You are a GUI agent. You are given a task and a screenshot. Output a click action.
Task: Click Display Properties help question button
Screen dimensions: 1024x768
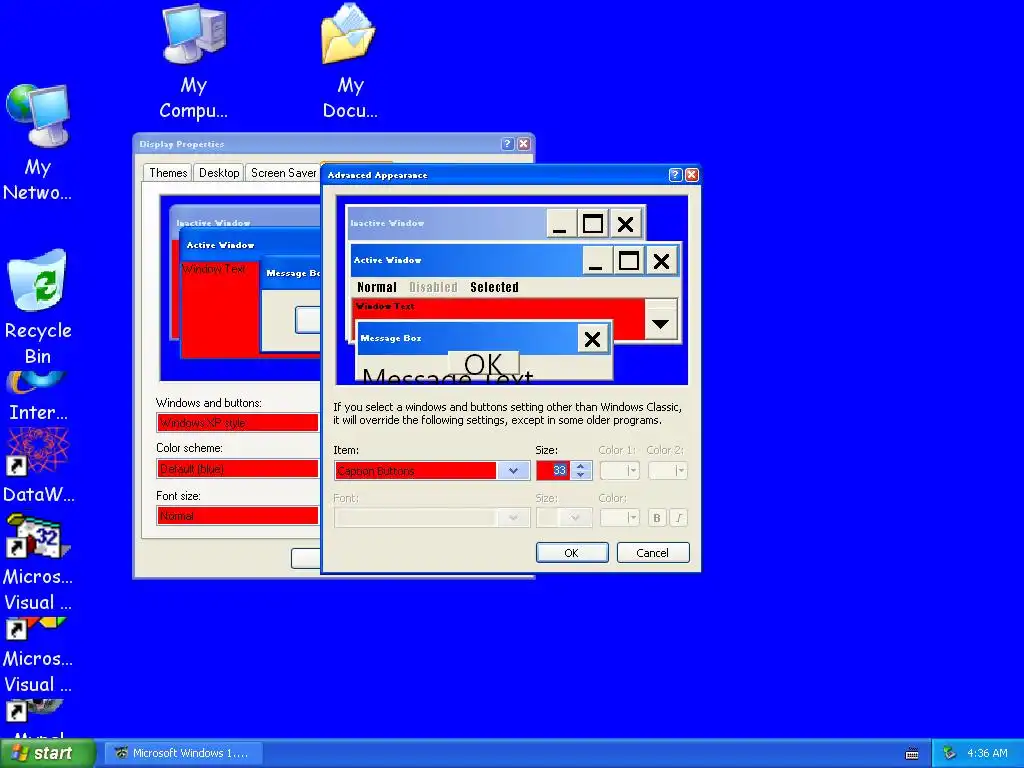[507, 144]
